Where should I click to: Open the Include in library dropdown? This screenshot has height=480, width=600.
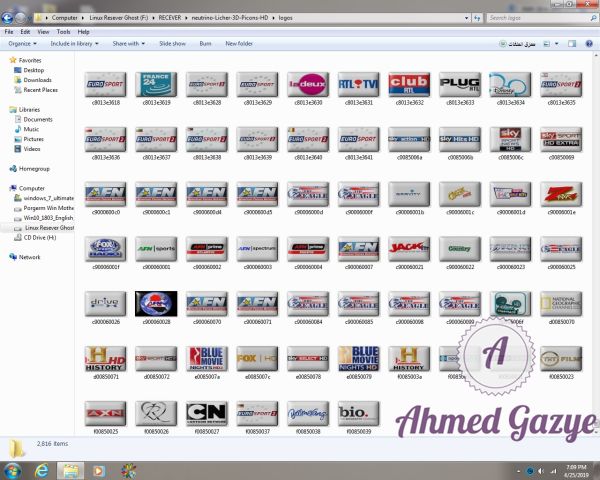coord(74,44)
